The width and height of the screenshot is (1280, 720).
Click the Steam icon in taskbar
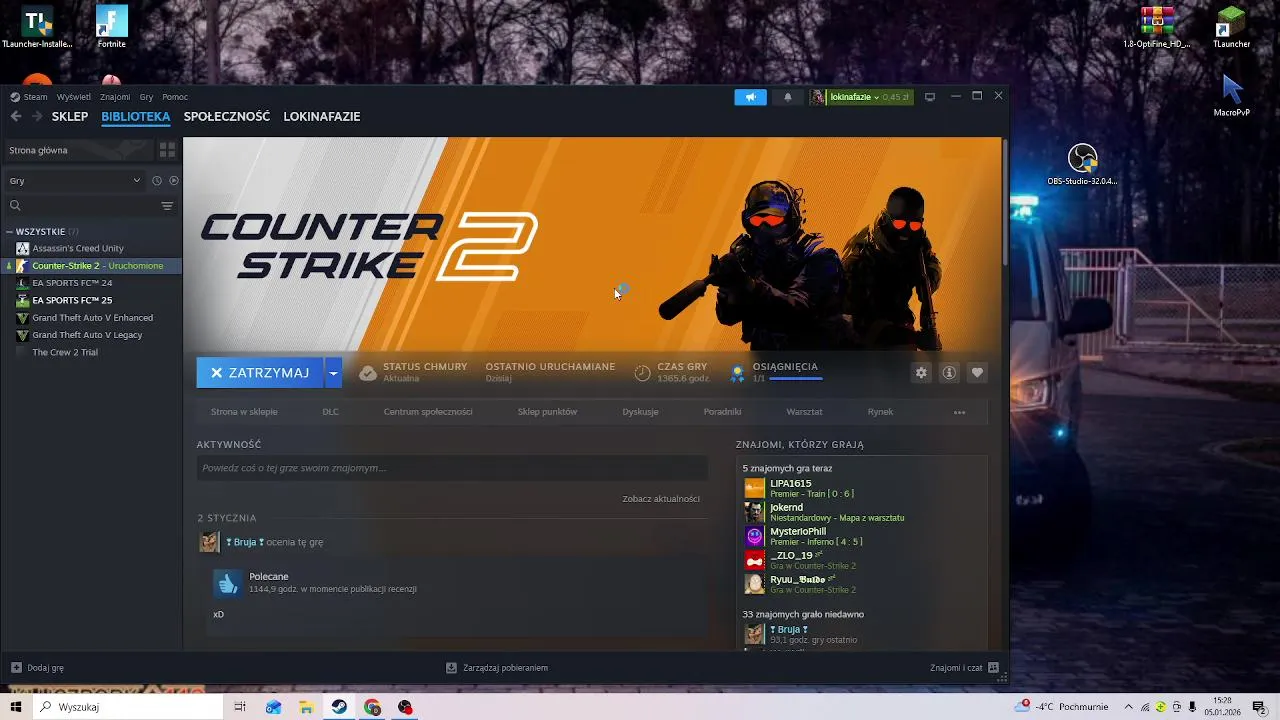340,707
